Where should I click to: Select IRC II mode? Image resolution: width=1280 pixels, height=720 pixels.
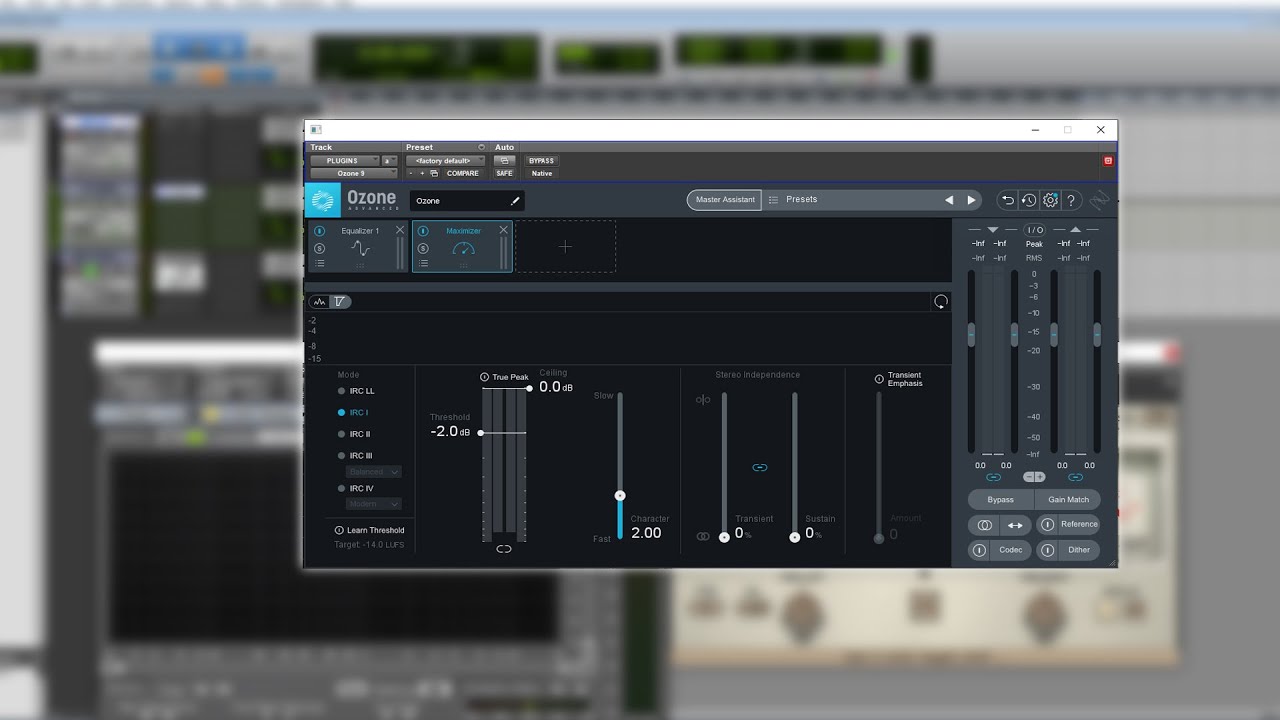354,434
